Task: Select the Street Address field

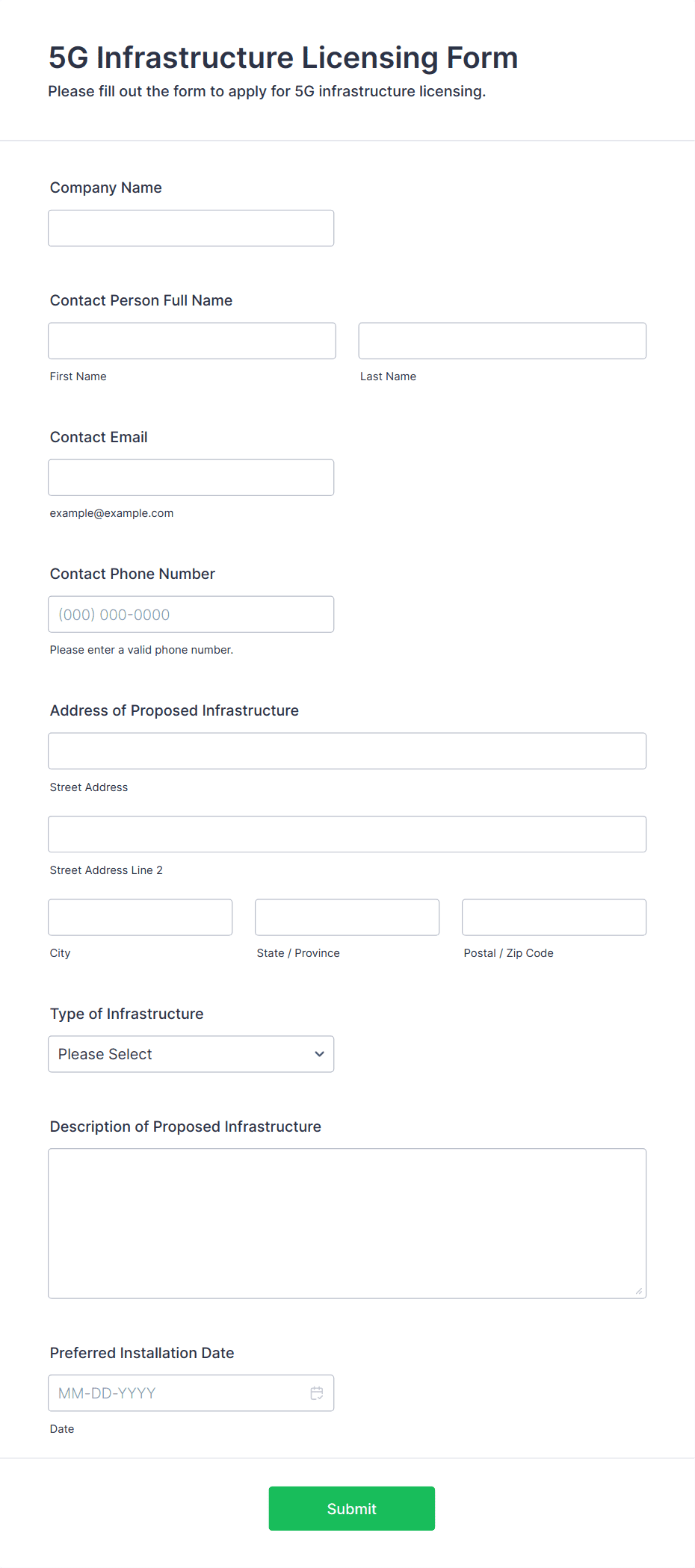Action: pyautogui.click(x=347, y=751)
